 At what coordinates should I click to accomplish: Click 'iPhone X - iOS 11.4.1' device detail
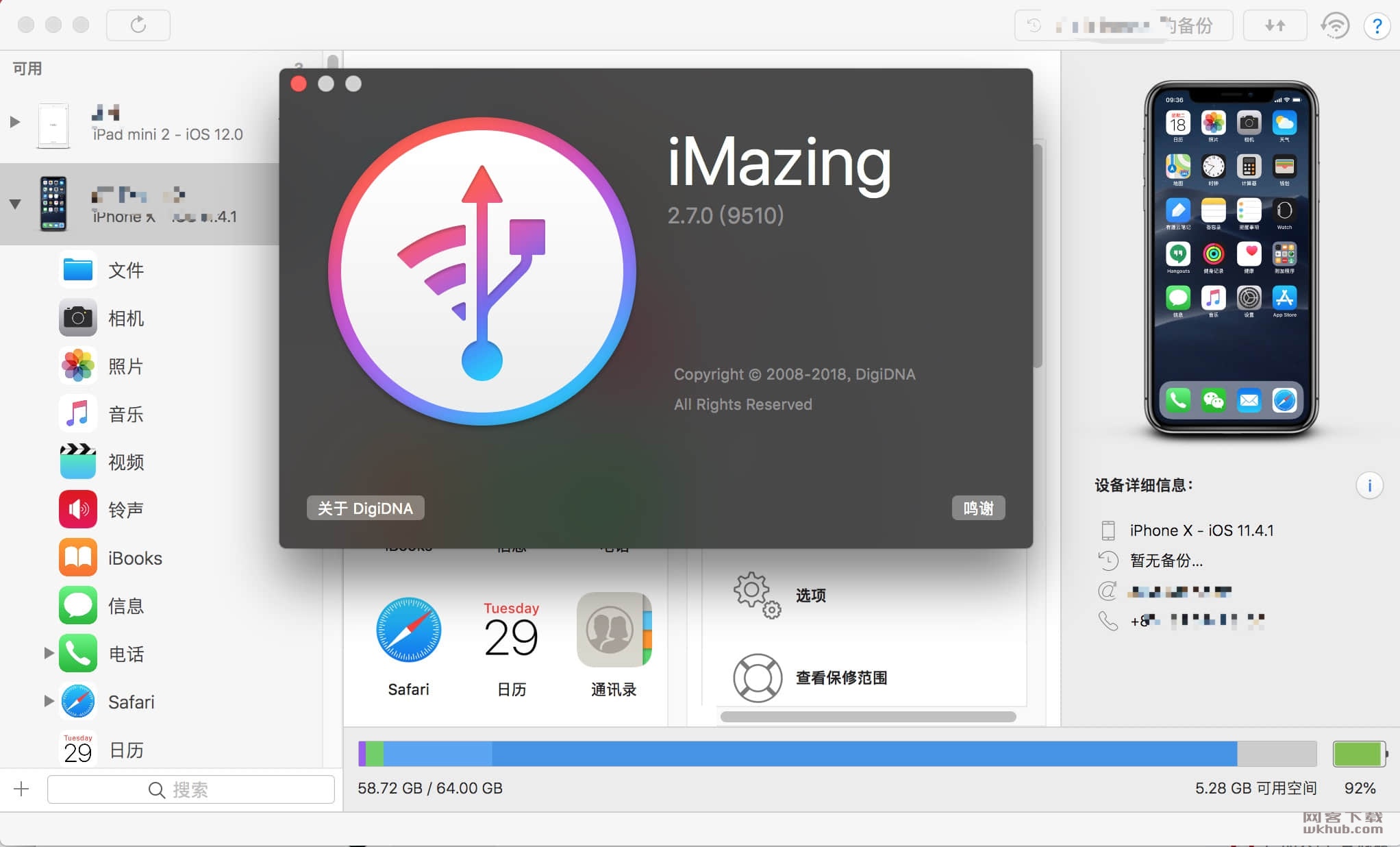[1201, 530]
